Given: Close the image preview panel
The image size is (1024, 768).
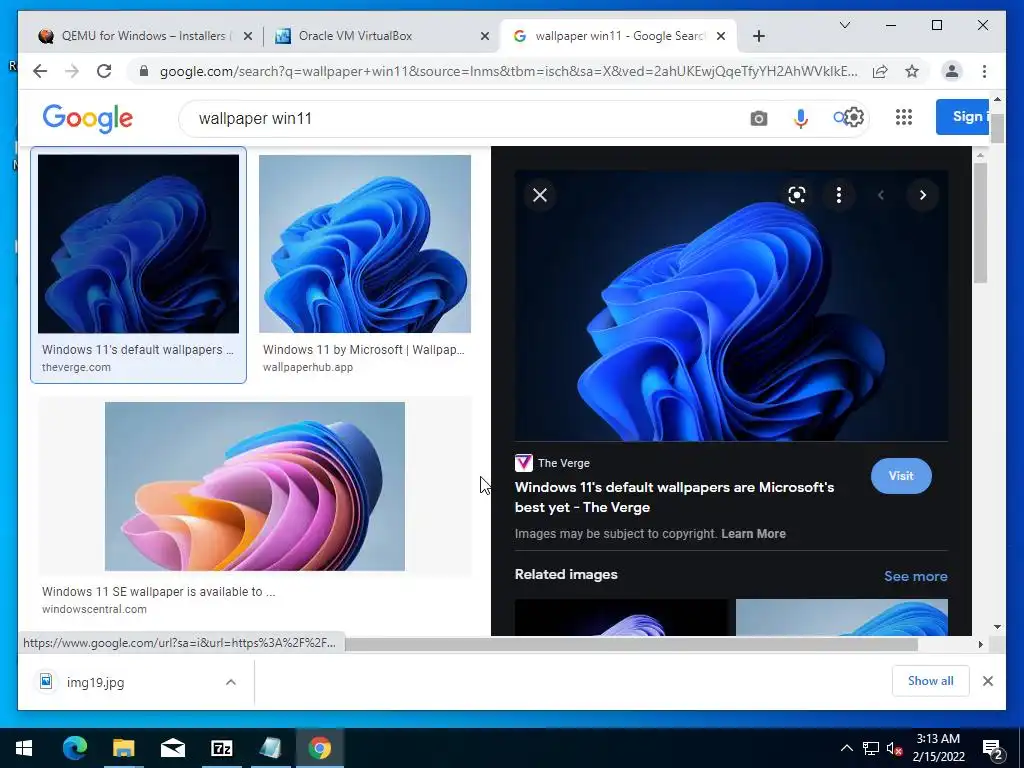Looking at the screenshot, I should pyautogui.click(x=539, y=195).
